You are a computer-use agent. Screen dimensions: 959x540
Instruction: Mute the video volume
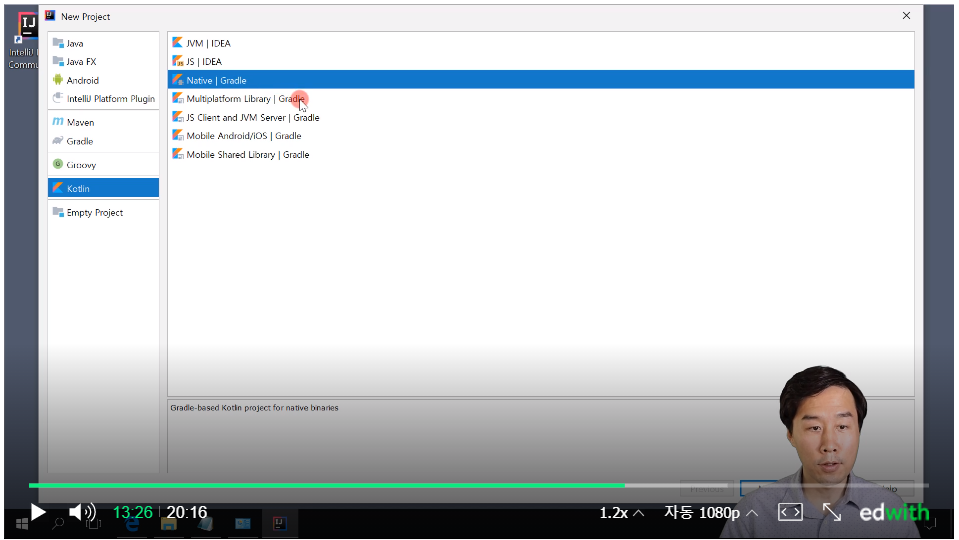(82, 512)
